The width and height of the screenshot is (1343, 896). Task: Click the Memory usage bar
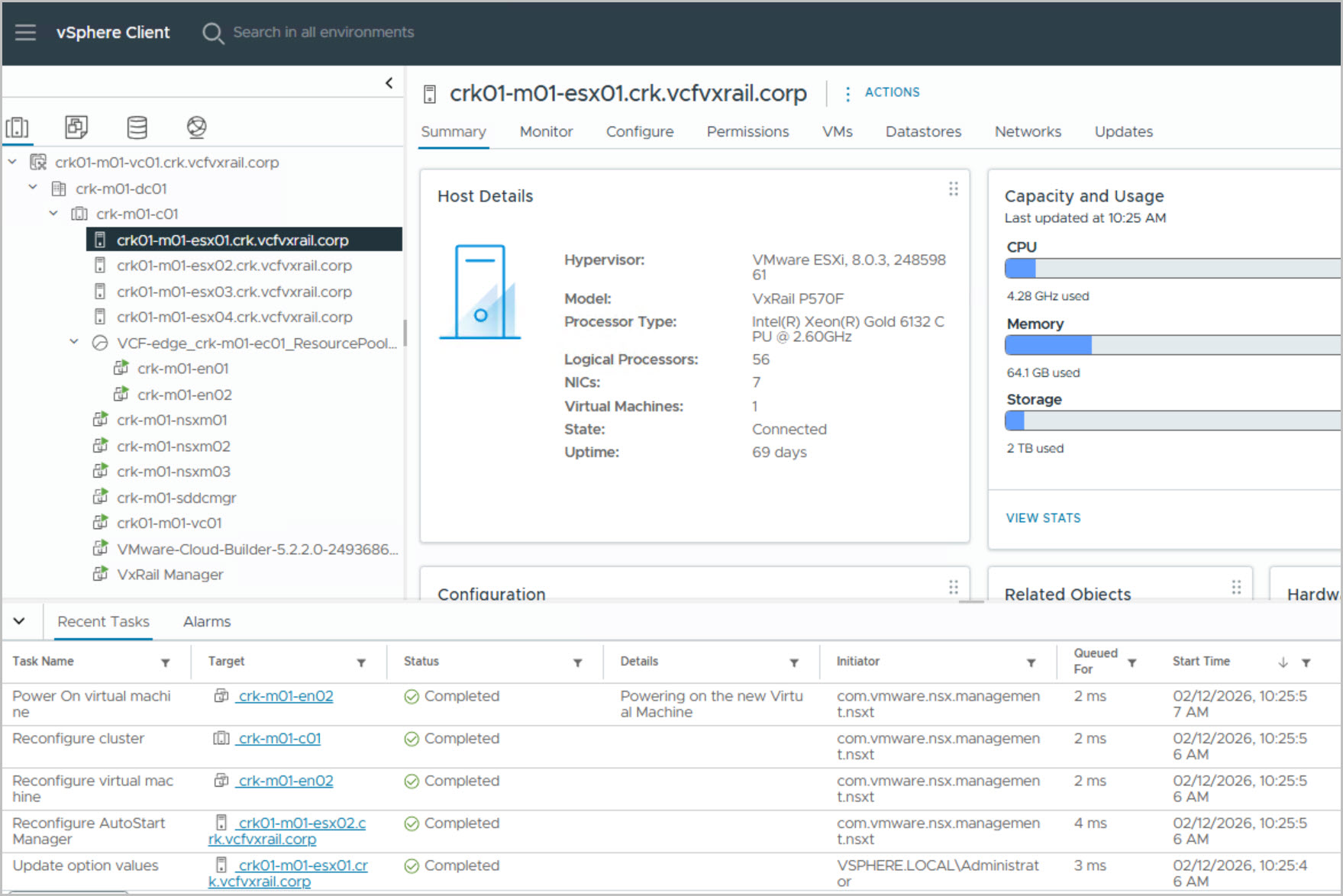(x=1172, y=345)
